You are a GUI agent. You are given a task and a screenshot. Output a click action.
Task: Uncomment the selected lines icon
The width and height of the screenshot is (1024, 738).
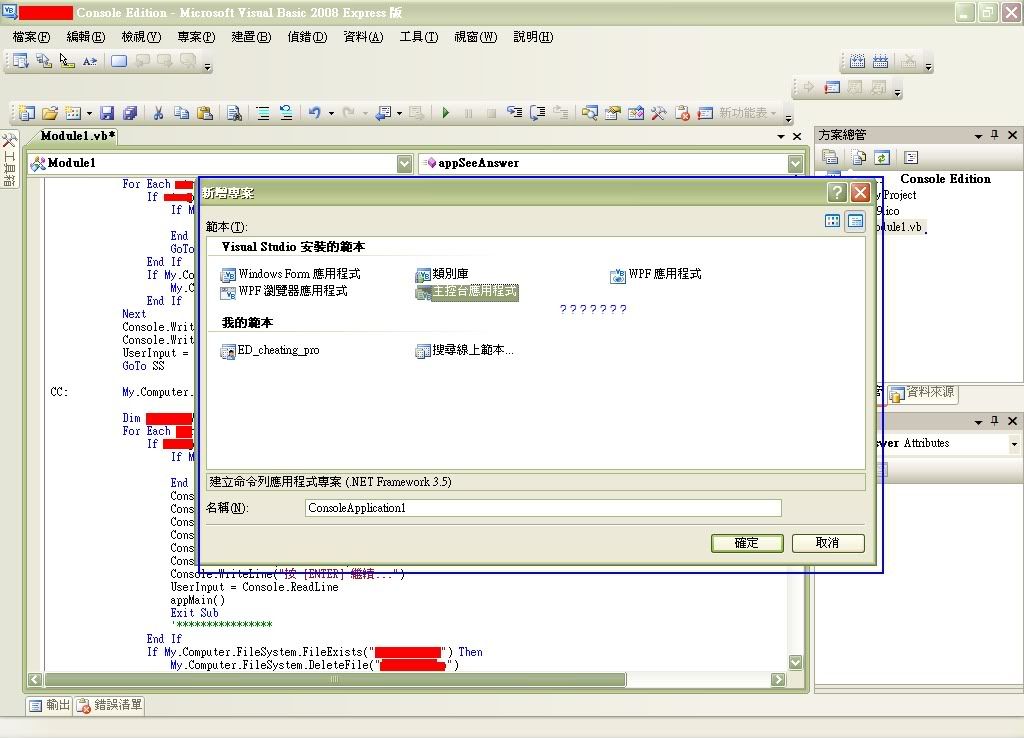[x=286, y=113]
